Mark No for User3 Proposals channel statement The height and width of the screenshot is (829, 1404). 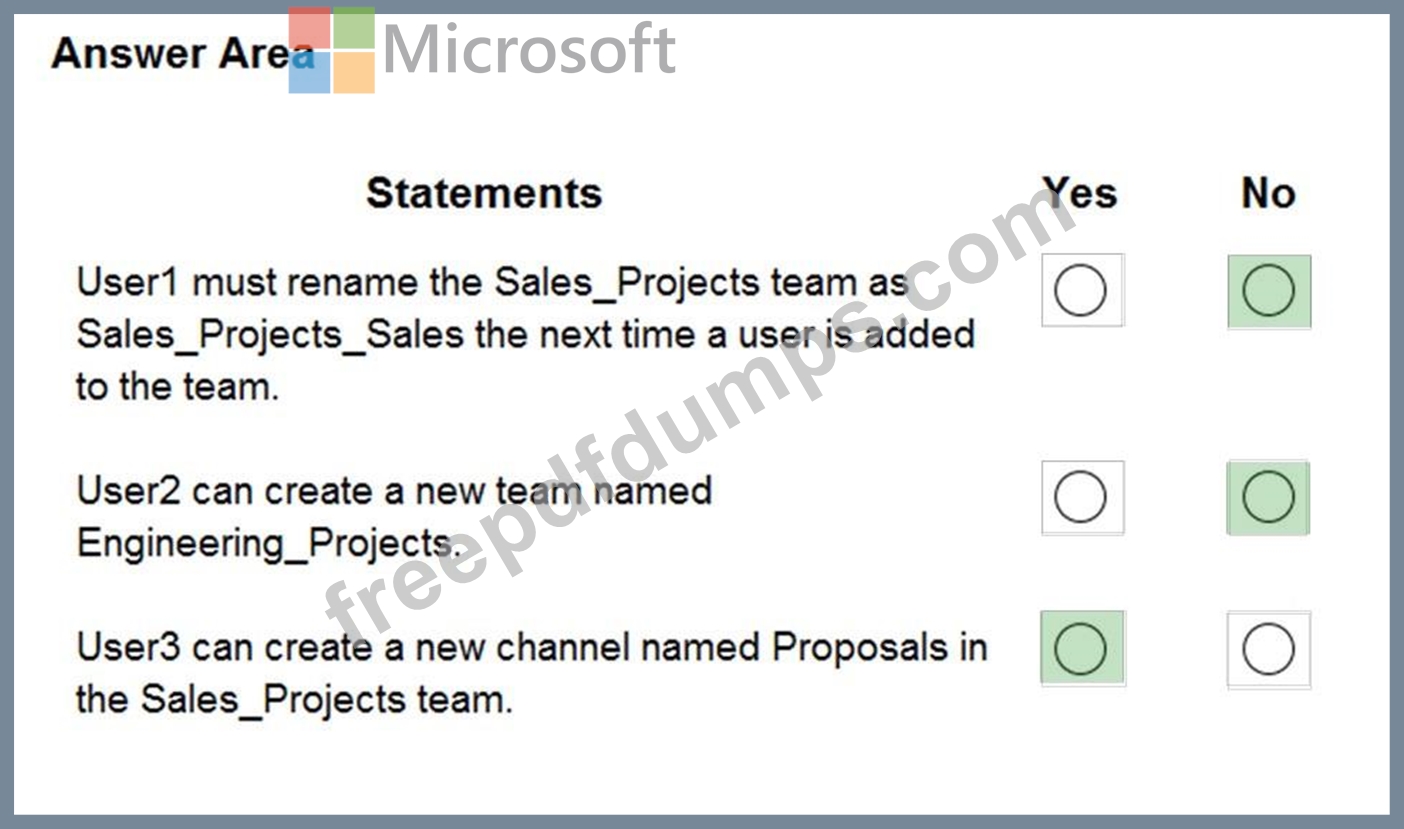(x=1268, y=650)
